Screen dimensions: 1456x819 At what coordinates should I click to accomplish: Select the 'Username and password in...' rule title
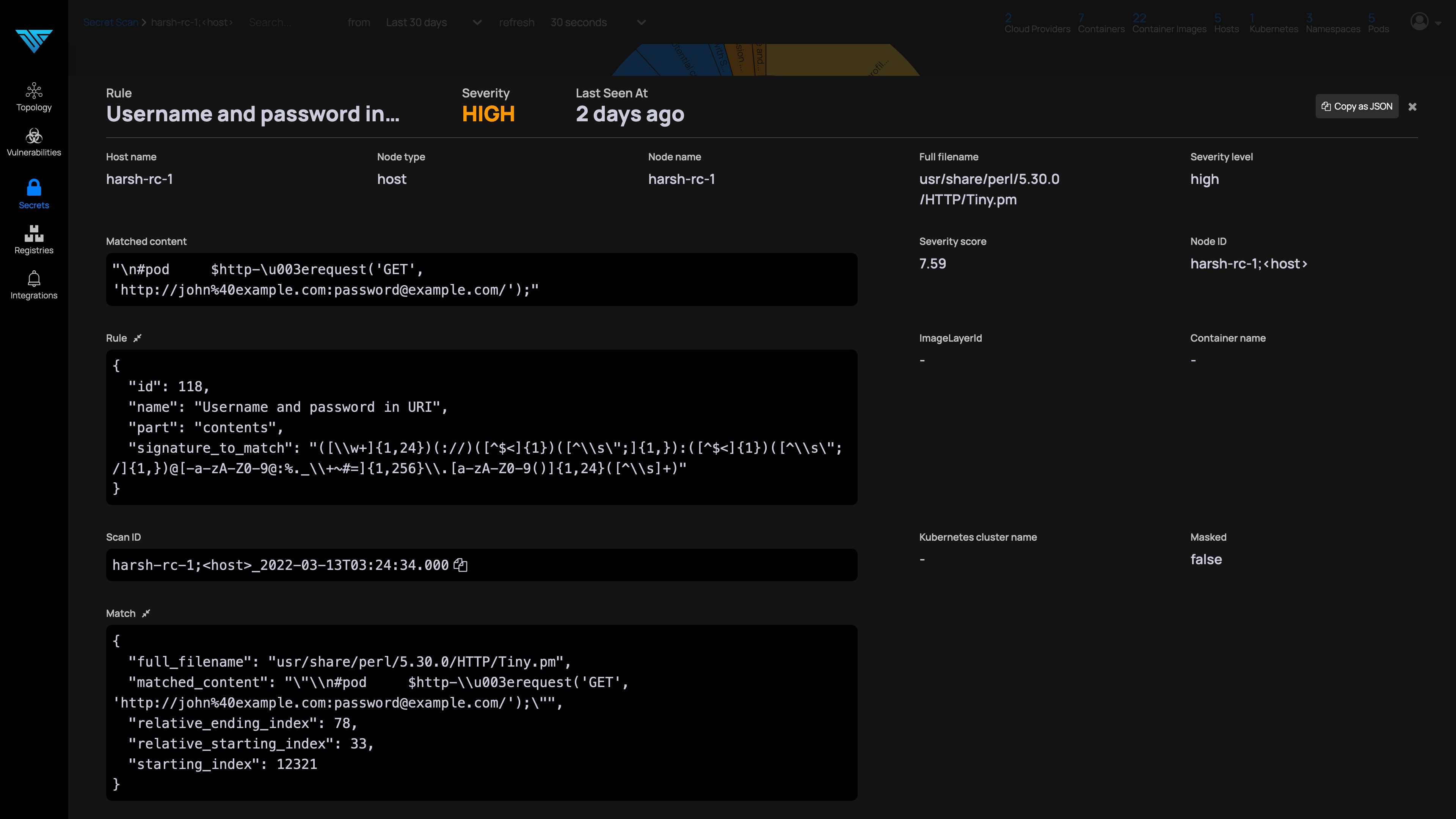pyautogui.click(x=253, y=114)
